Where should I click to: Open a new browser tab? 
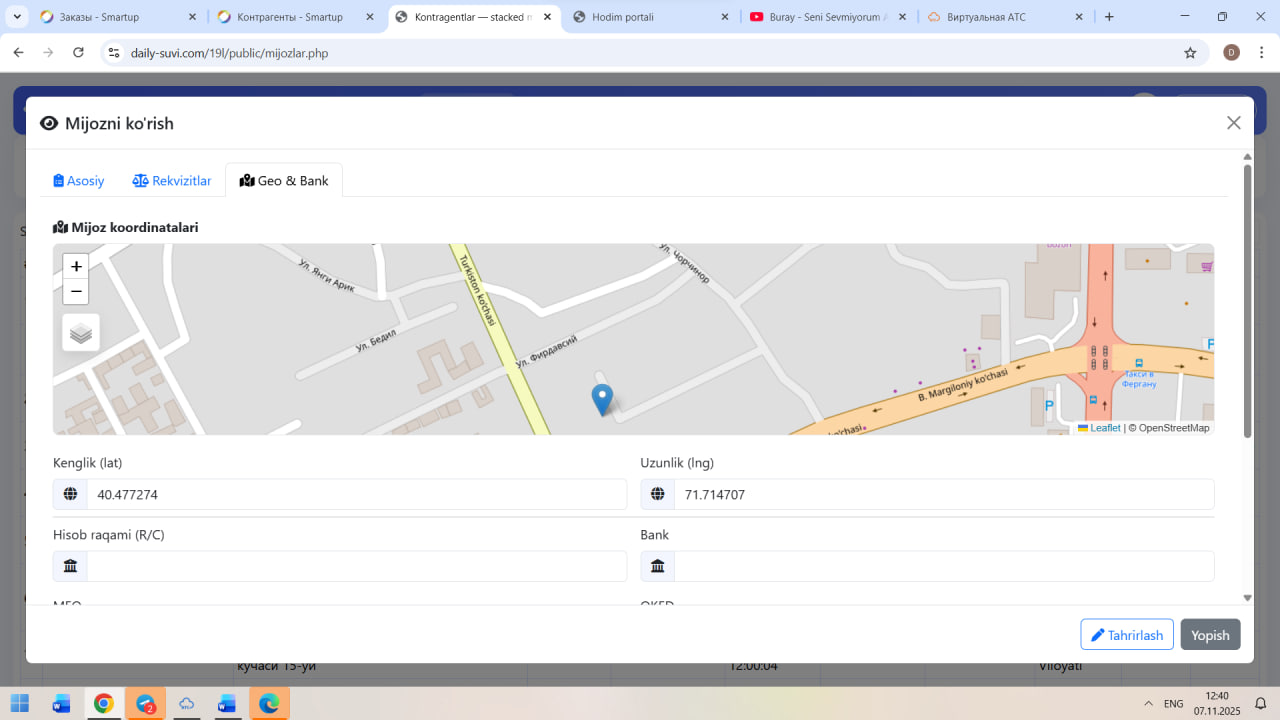click(1109, 17)
